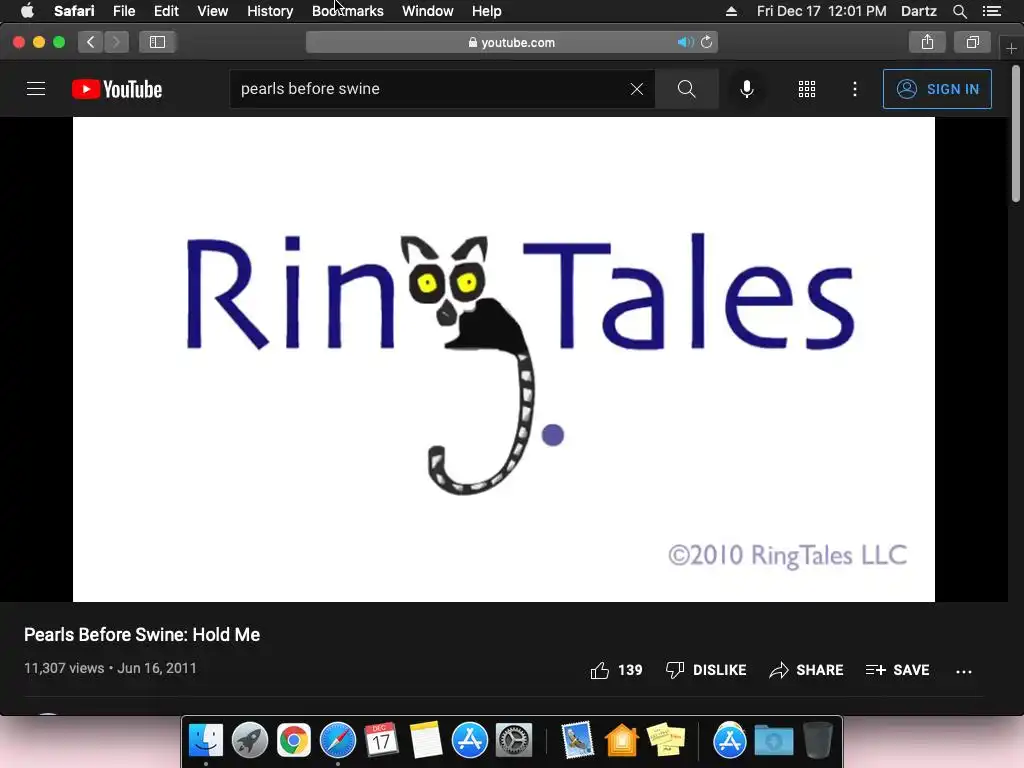Open a new tab with plus button

pyautogui.click(x=1011, y=48)
